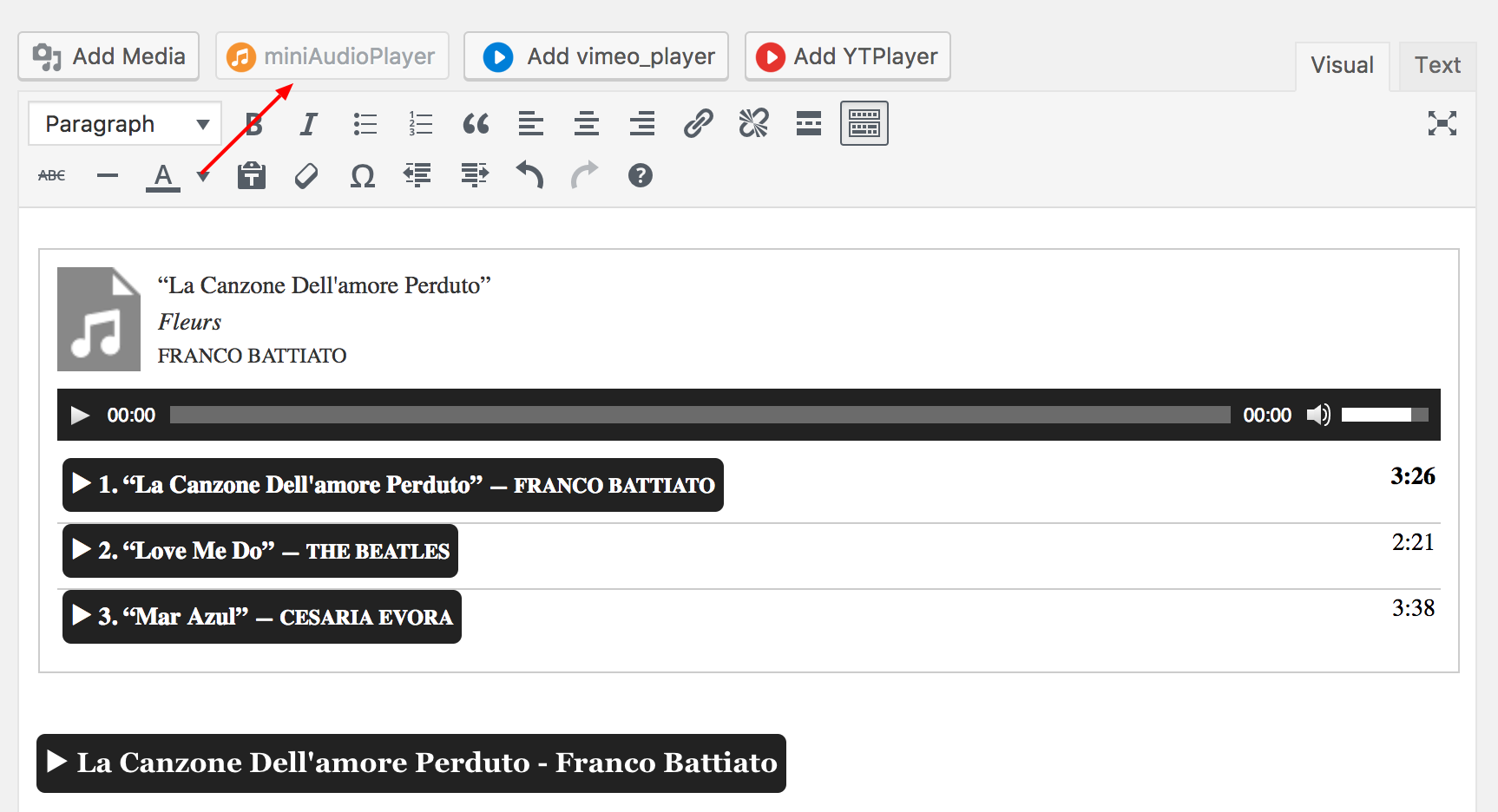Switch to the Text editor tab
The image size is (1498, 812).
(1437, 66)
